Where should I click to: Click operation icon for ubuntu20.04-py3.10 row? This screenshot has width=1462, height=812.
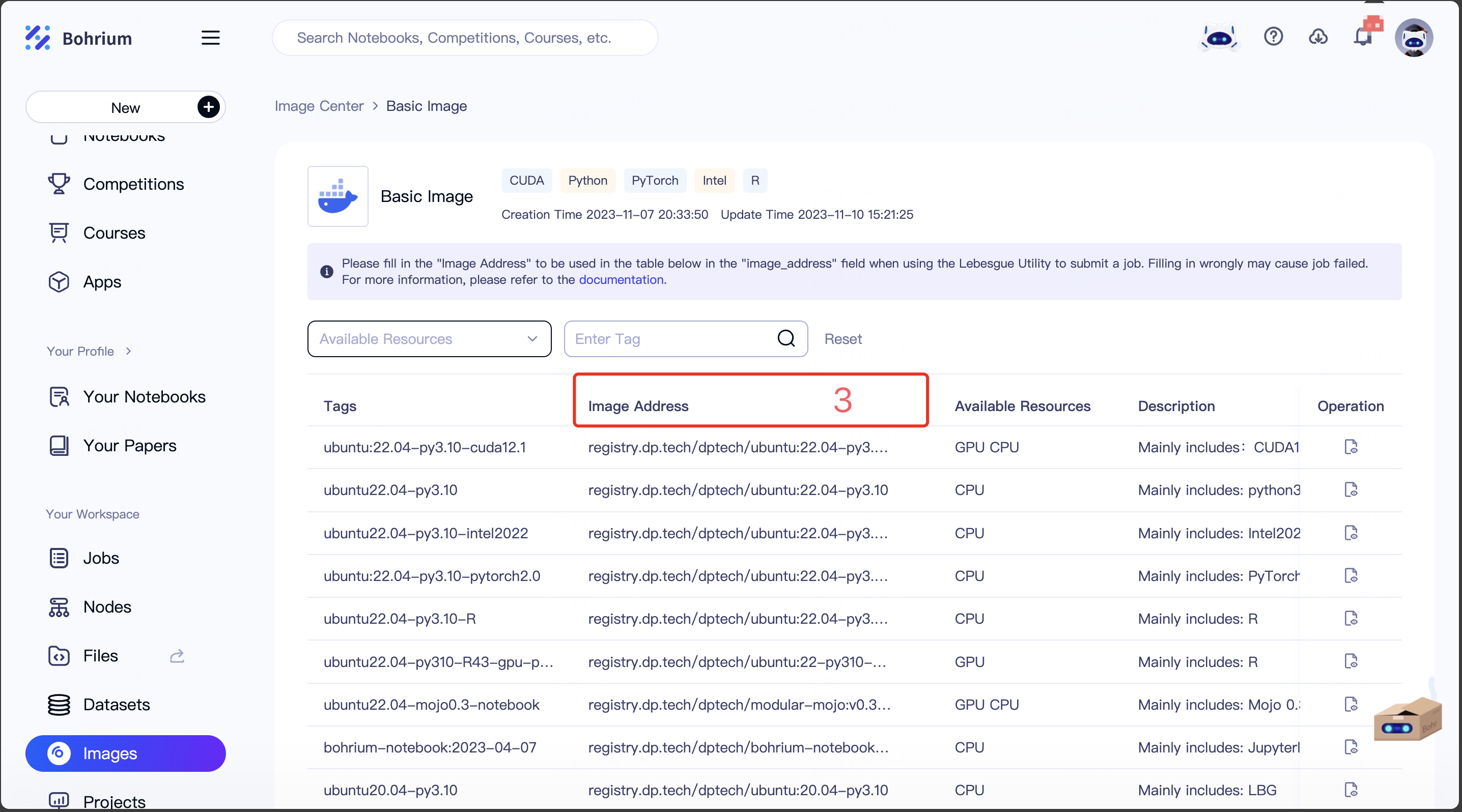(1351, 790)
